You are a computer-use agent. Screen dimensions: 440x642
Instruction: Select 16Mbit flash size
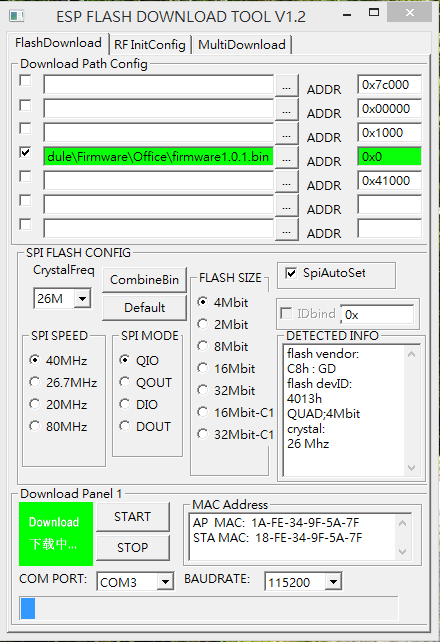click(x=203, y=368)
